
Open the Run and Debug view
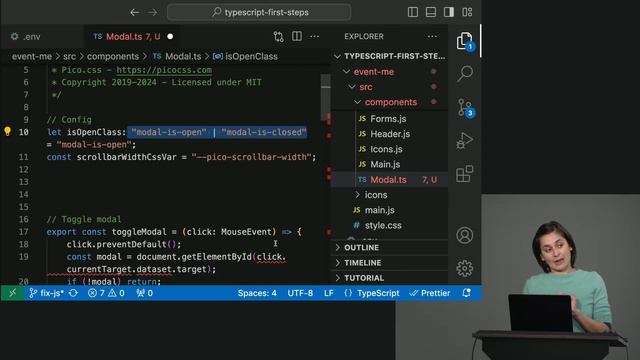click(x=464, y=141)
